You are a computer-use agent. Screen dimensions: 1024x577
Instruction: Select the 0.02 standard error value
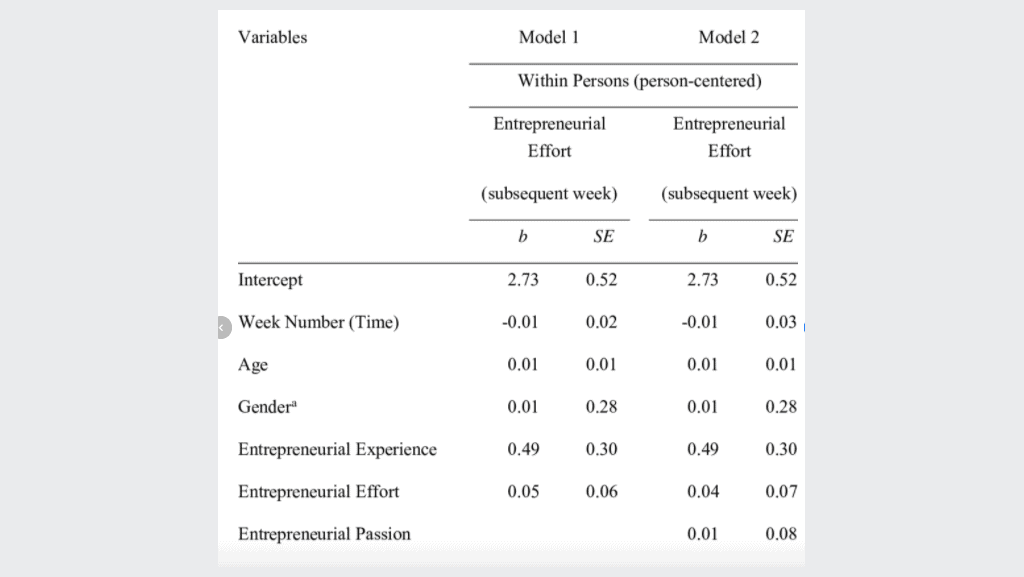click(x=601, y=322)
